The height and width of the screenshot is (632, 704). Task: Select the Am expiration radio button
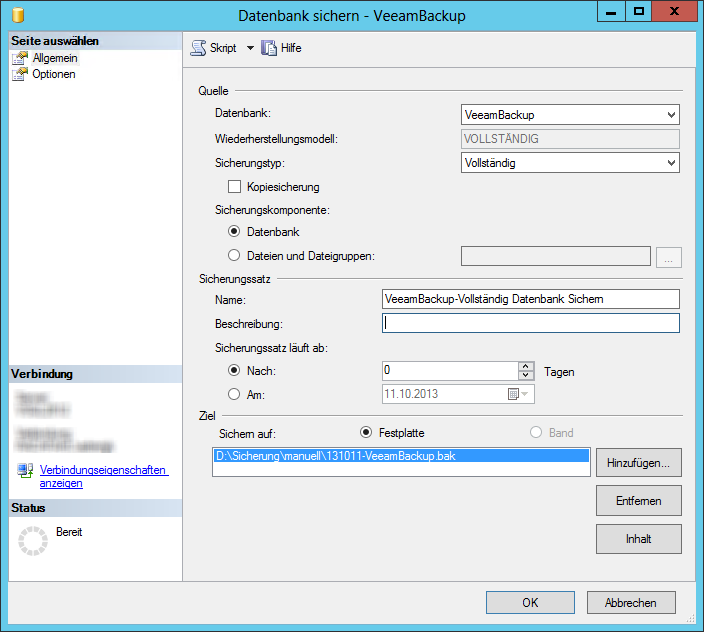pos(234,394)
